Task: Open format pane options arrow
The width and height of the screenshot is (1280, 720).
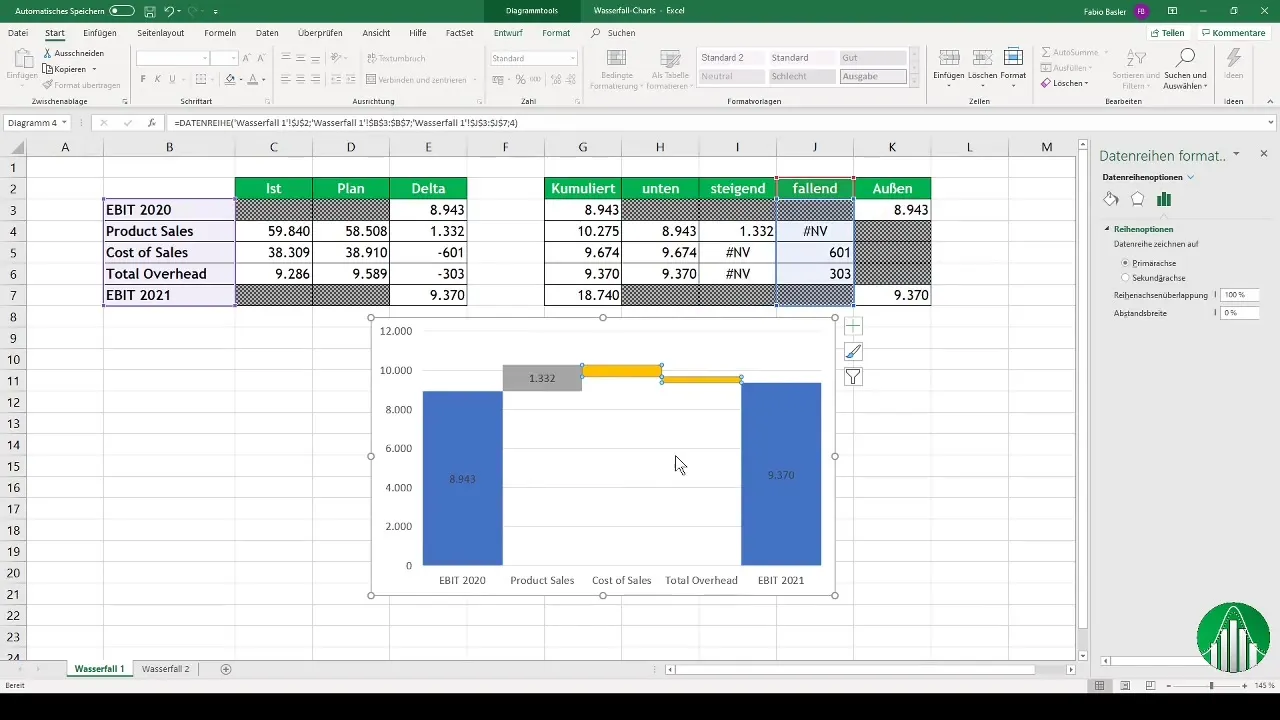Action: click(x=1237, y=154)
